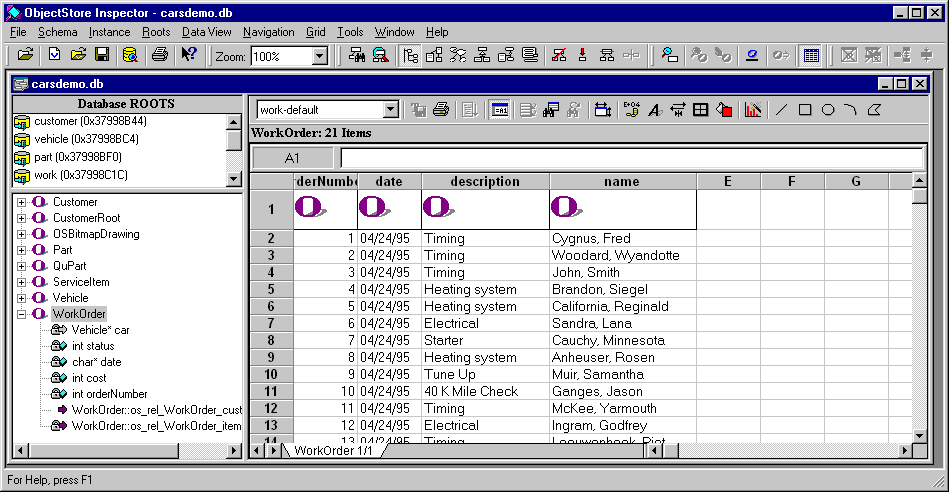949x492 pixels.
Task: Click in the A1 formula input field
Action: (632, 158)
